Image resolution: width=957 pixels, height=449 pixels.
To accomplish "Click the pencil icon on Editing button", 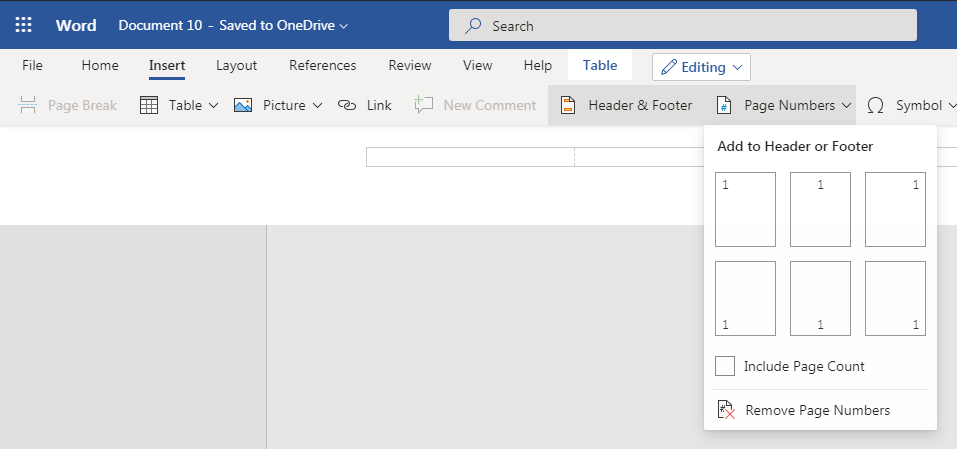I will [669, 67].
